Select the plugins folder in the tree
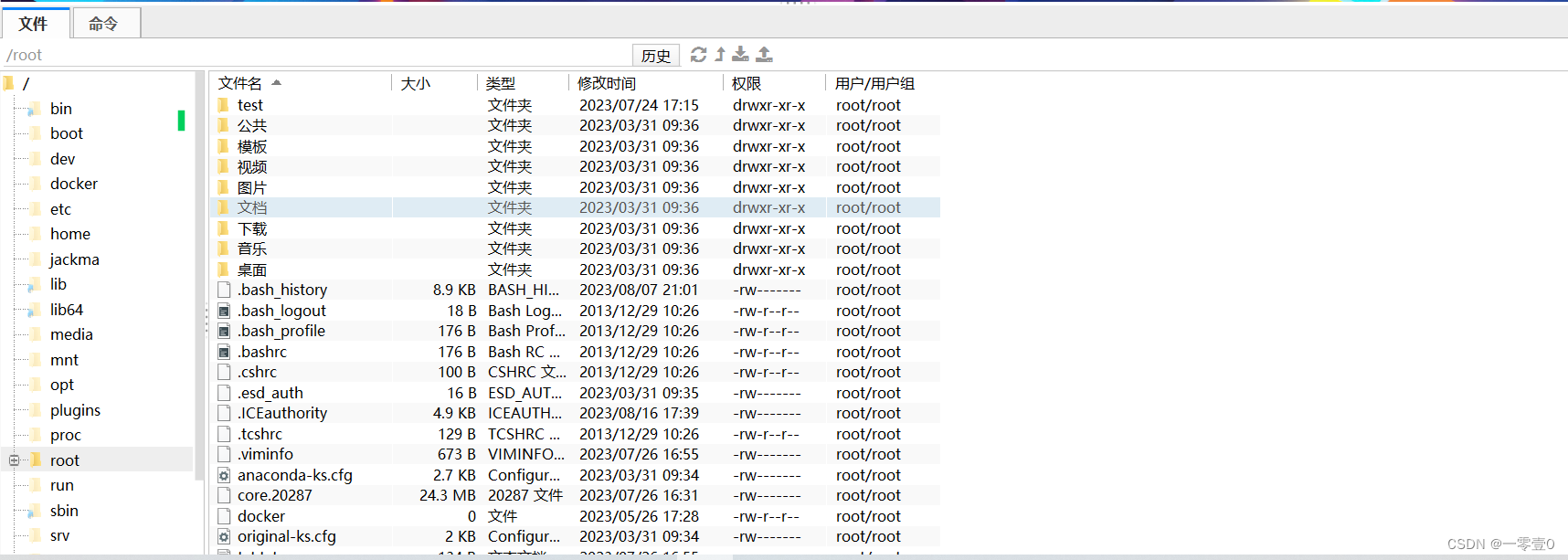Viewport: 1568px width, 560px height. click(76, 410)
